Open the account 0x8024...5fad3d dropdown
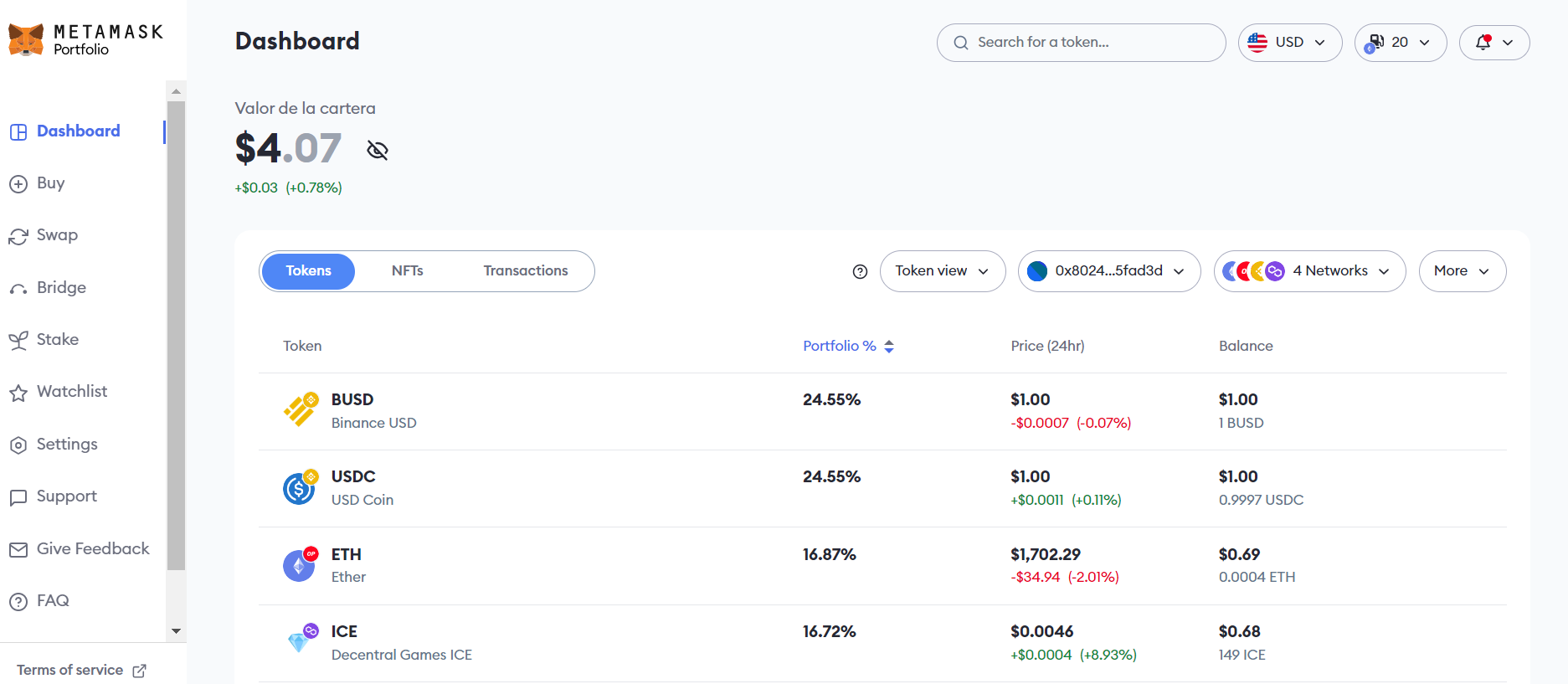The image size is (1568, 684). click(1109, 271)
